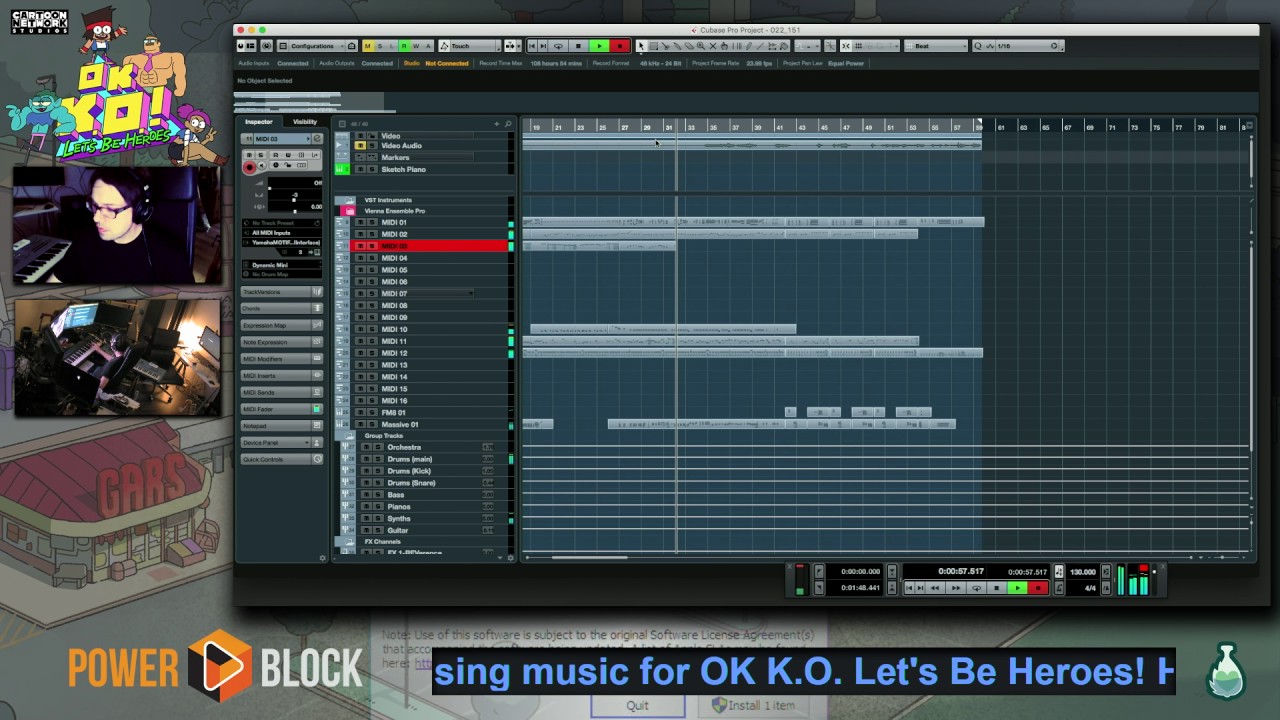Click Record in the top toolbar
The width and height of the screenshot is (1280, 720).
click(620, 46)
